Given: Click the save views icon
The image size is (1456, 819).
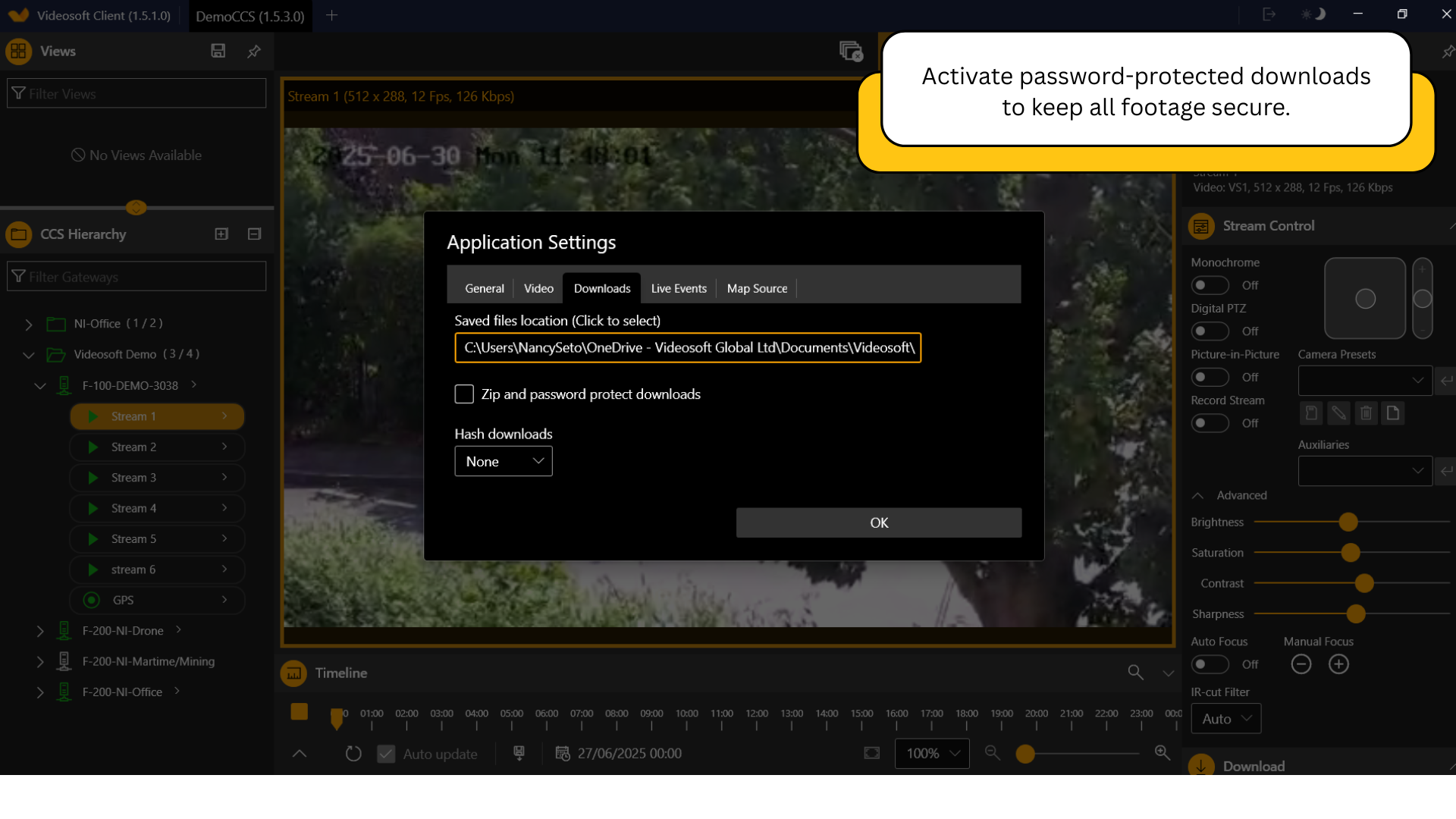Looking at the screenshot, I should point(218,51).
